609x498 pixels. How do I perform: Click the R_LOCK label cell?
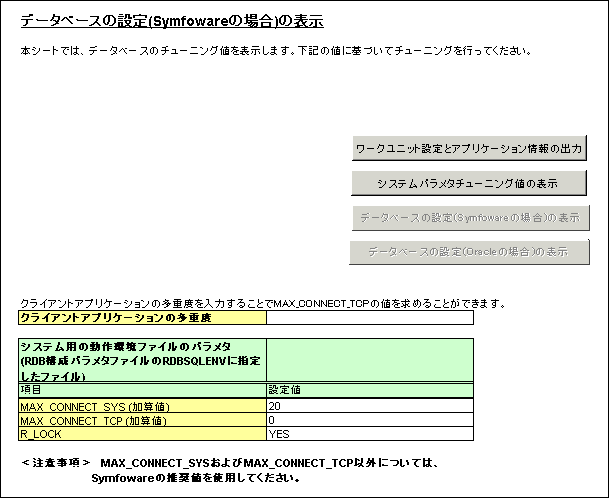click(142, 434)
